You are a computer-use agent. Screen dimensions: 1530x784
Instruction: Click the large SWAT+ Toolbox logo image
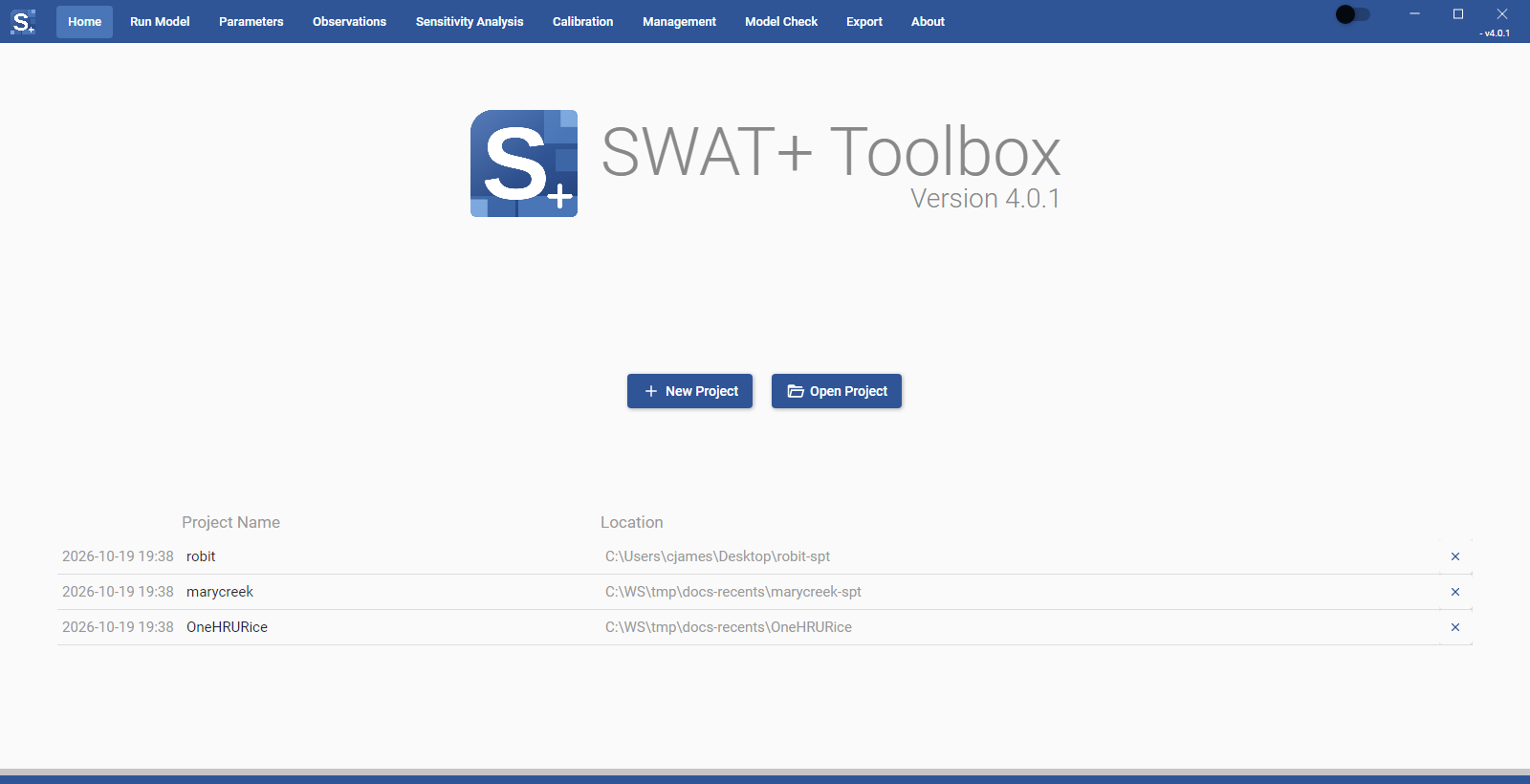pos(524,163)
